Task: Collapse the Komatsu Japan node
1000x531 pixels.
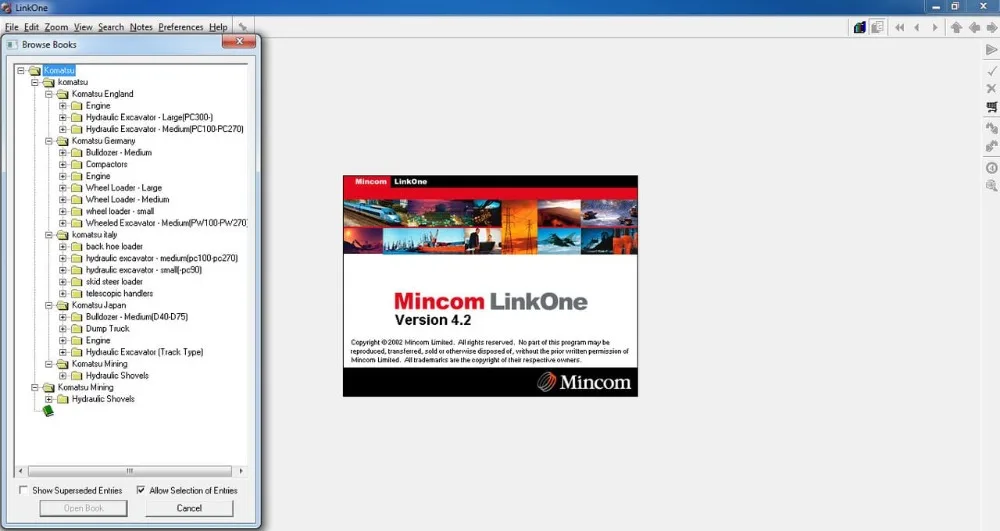Action: pos(48,305)
